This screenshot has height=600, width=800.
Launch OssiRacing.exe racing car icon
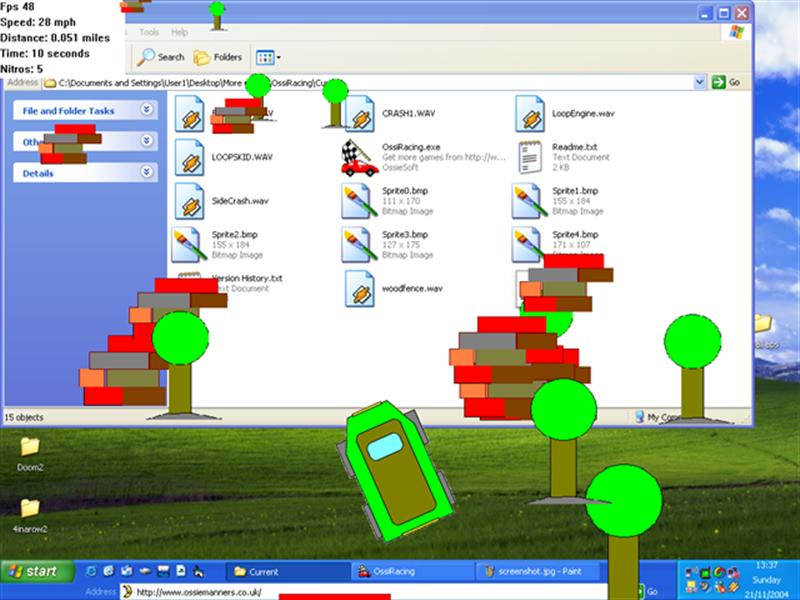point(360,158)
